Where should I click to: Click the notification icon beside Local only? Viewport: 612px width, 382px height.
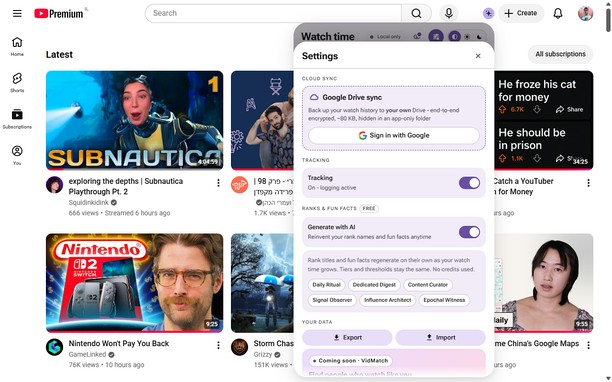coord(417,36)
